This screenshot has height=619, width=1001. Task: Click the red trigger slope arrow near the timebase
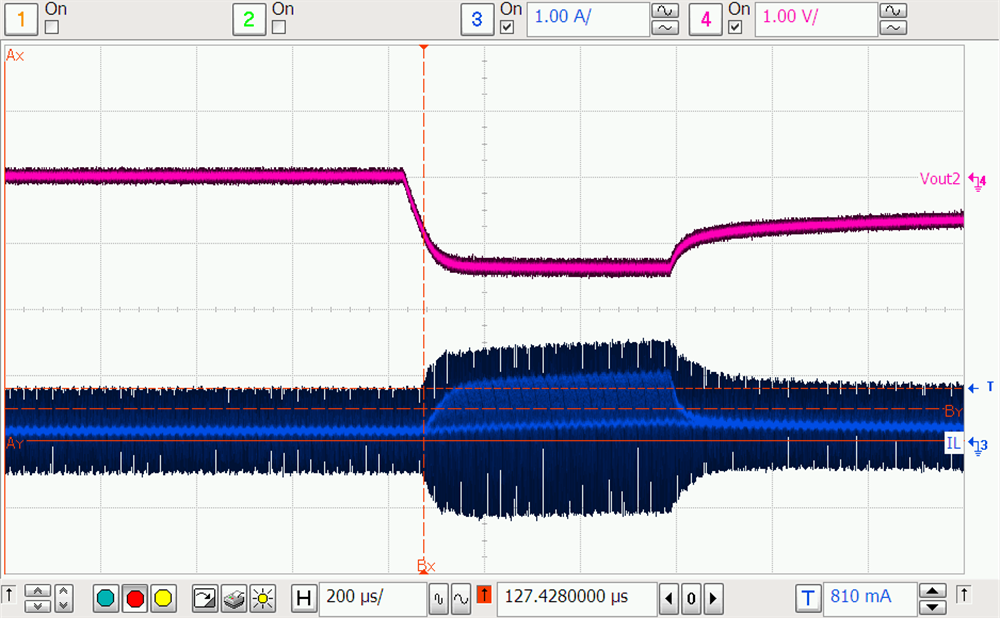(485, 593)
